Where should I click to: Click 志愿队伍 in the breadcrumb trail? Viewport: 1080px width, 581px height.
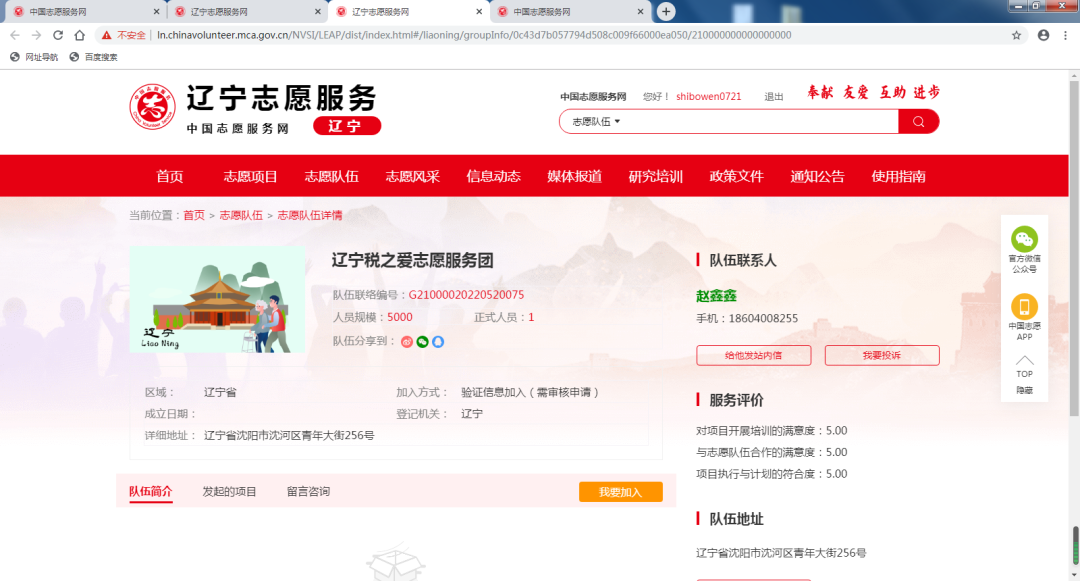(x=240, y=215)
